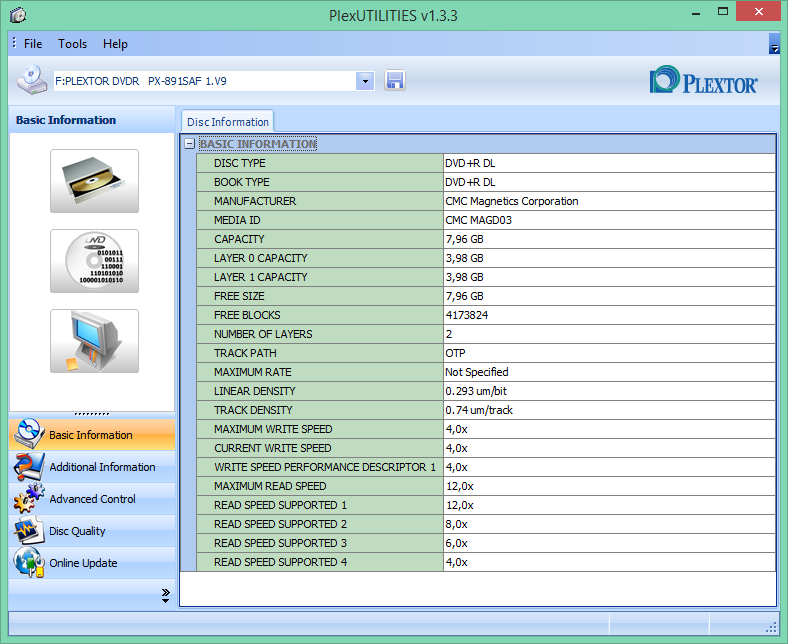The width and height of the screenshot is (788, 644).
Task: Select the 0.293 um/bit linear density value
Action: 476,391
